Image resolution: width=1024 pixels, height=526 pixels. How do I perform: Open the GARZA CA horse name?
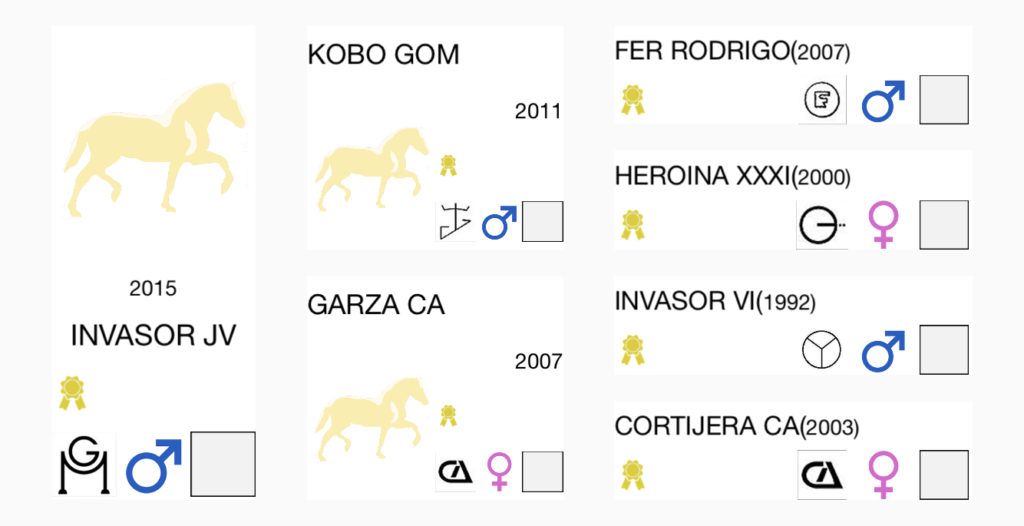[376, 305]
